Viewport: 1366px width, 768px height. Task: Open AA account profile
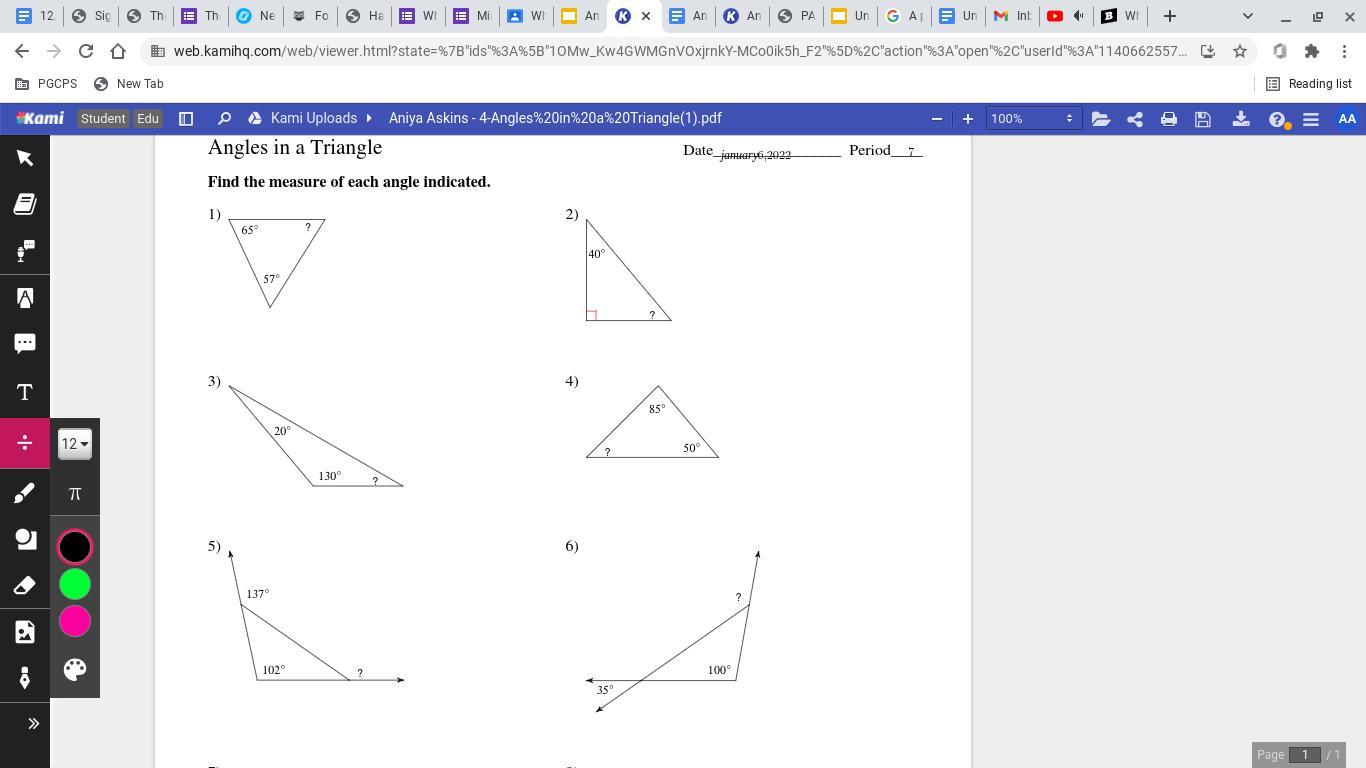pyautogui.click(x=1347, y=118)
